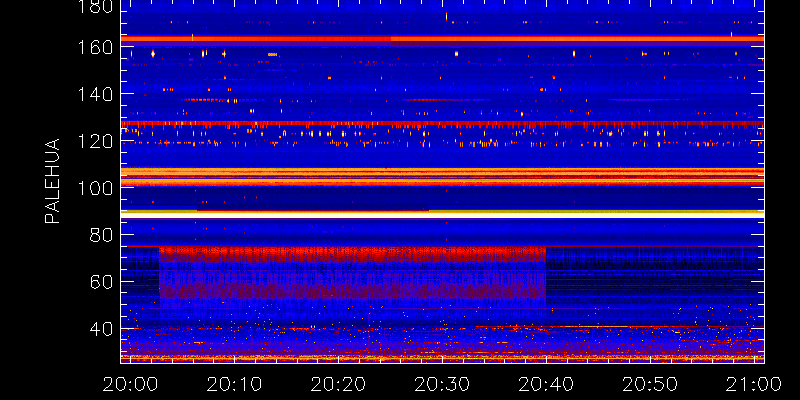Click the PALEHUA axis label

(53, 181)
